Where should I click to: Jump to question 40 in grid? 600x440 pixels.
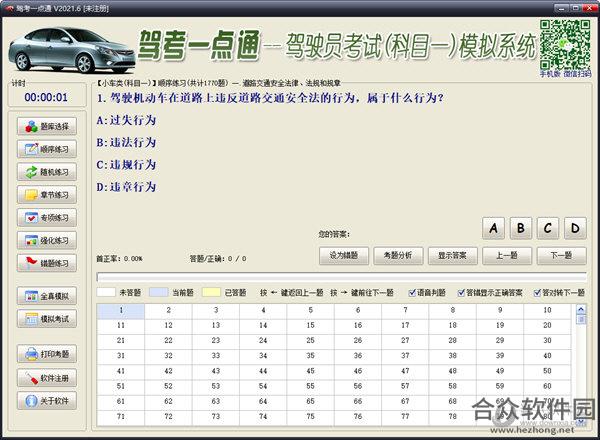tap(547, 355)
